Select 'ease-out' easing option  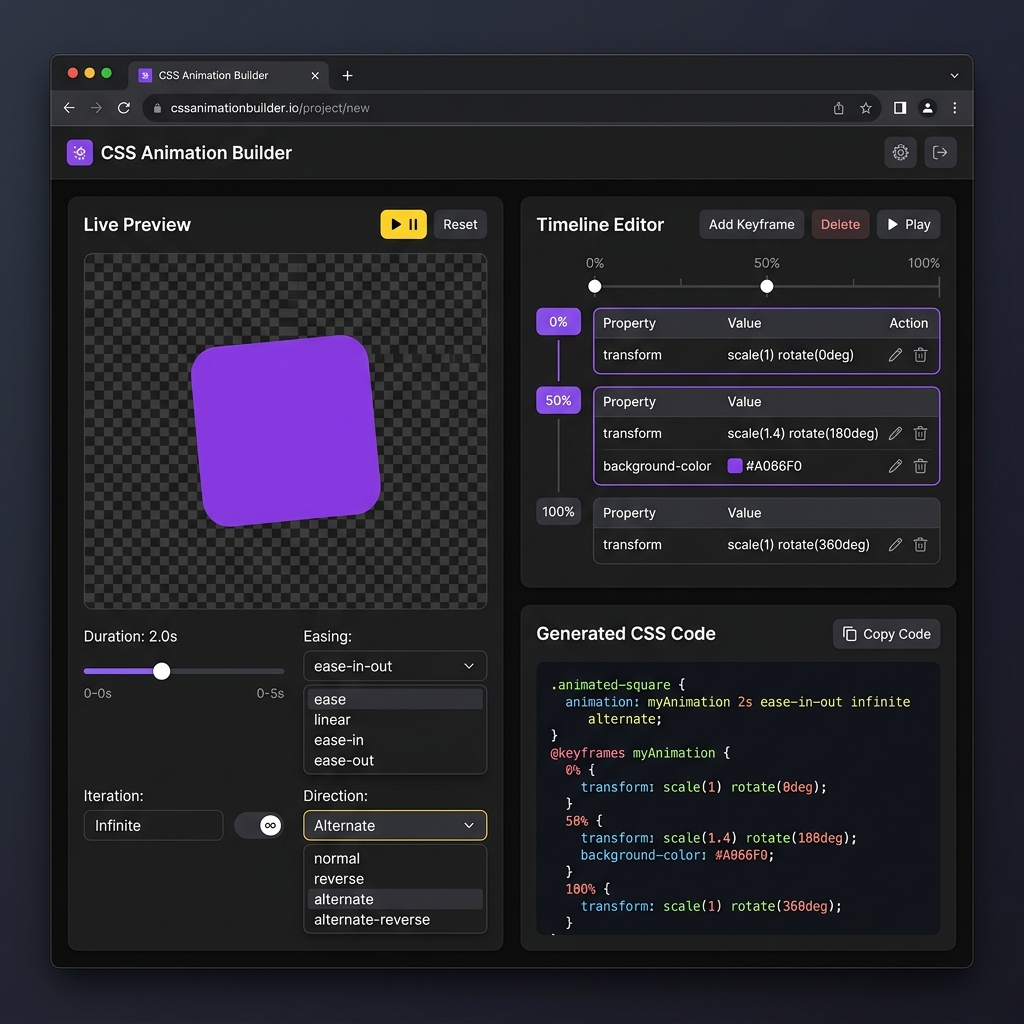click(394, 760)
